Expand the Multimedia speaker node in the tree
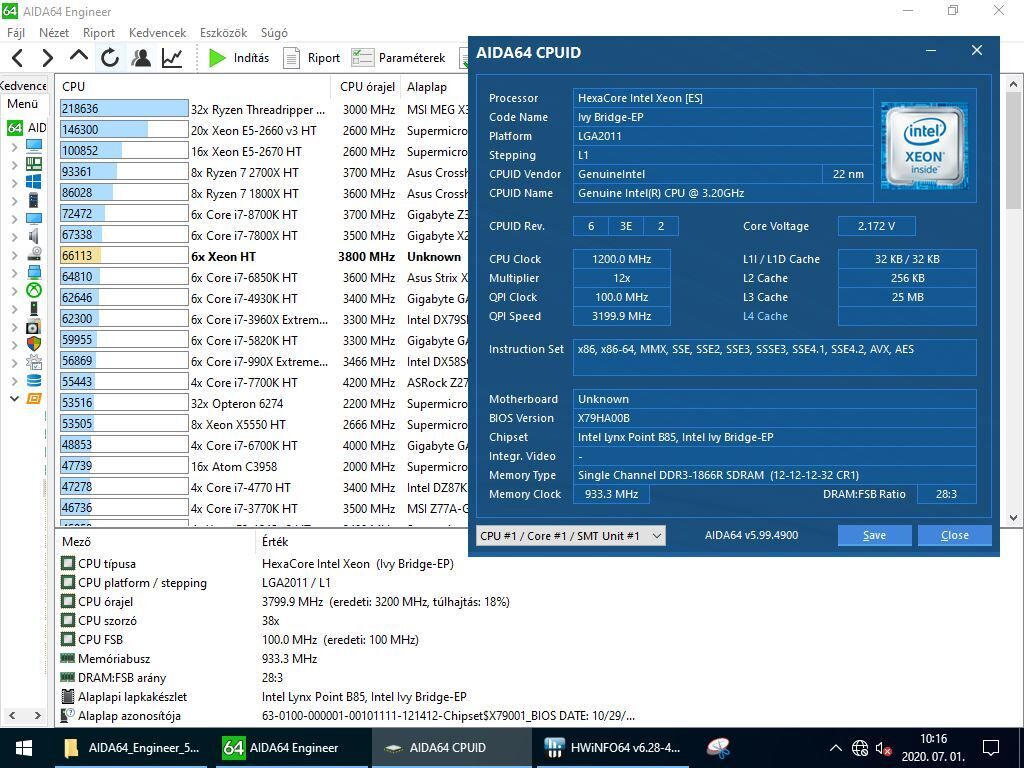This screenshot has height=768, width=1024. click(14, 236)
